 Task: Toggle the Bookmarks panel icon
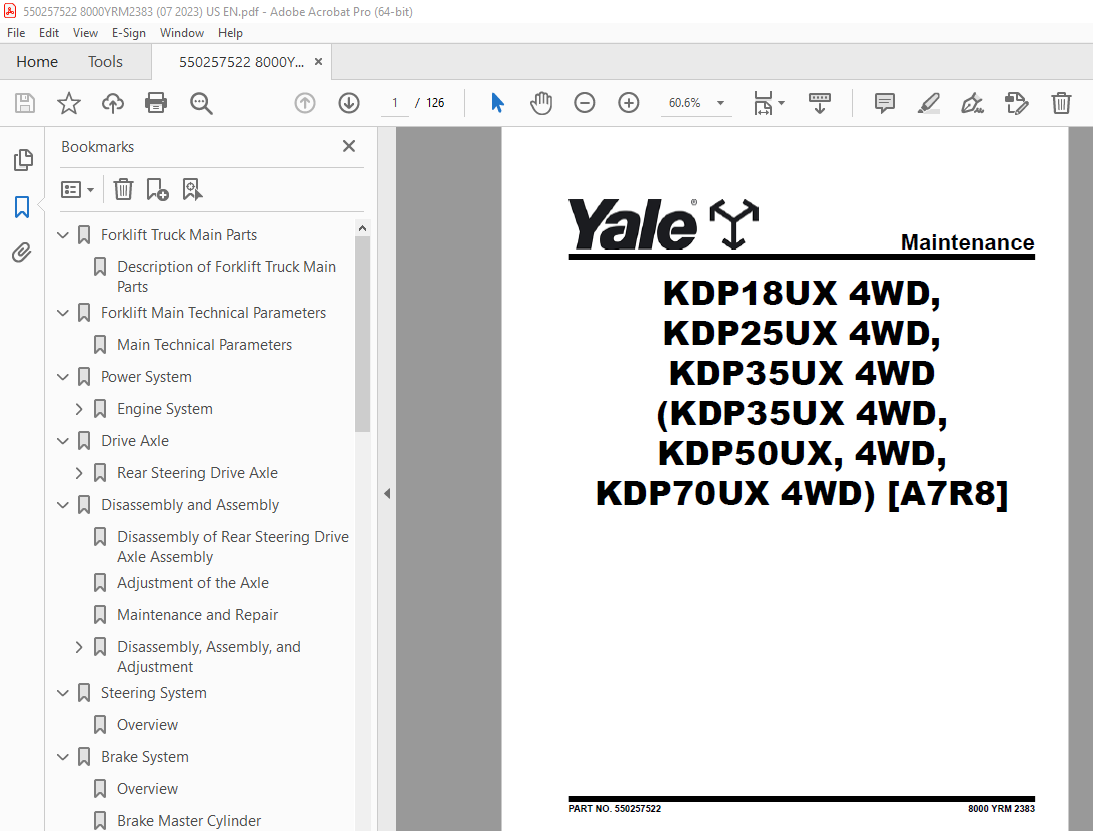click(22, 206)
